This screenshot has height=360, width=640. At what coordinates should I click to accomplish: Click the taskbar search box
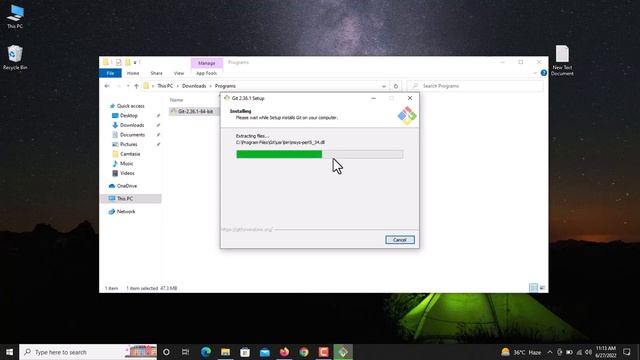(88, 352)
